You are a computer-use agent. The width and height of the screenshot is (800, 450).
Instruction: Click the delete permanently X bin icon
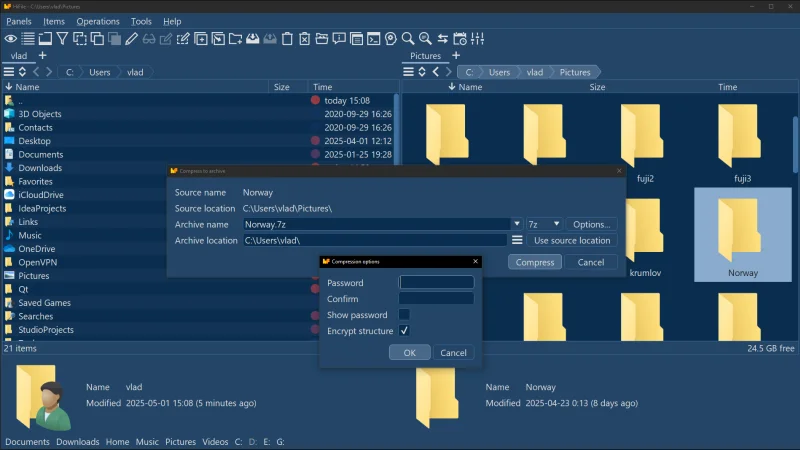pyautogui.click(x=305, y=39)
